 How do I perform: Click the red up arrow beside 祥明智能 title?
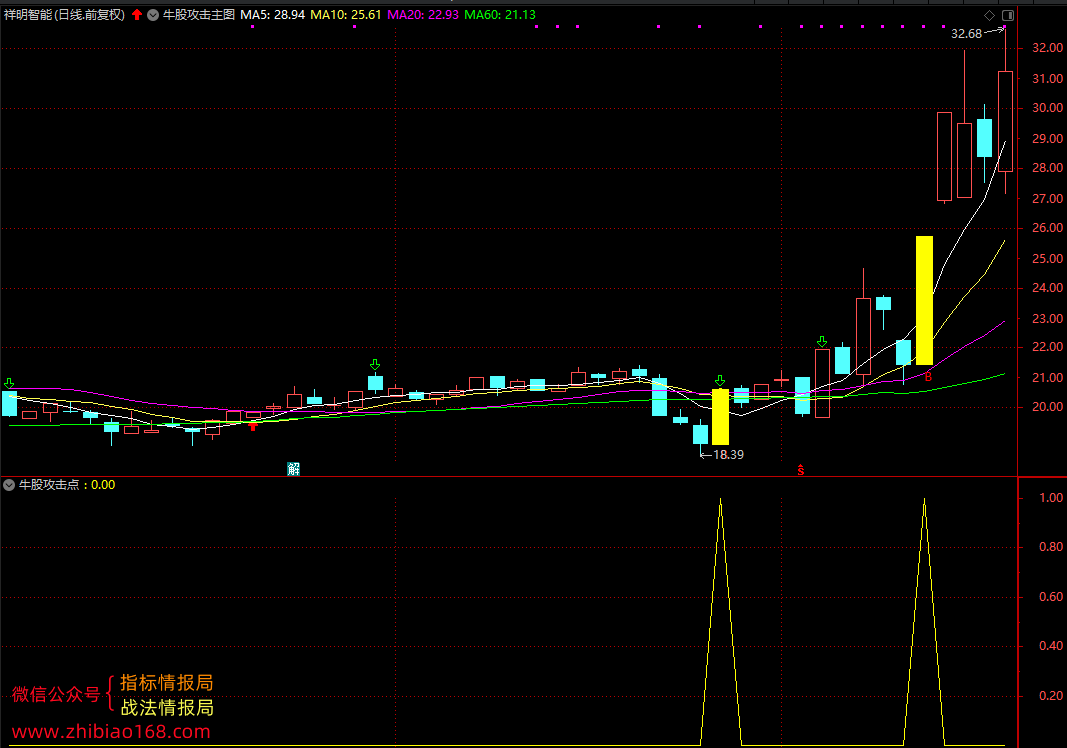point(137,14)
